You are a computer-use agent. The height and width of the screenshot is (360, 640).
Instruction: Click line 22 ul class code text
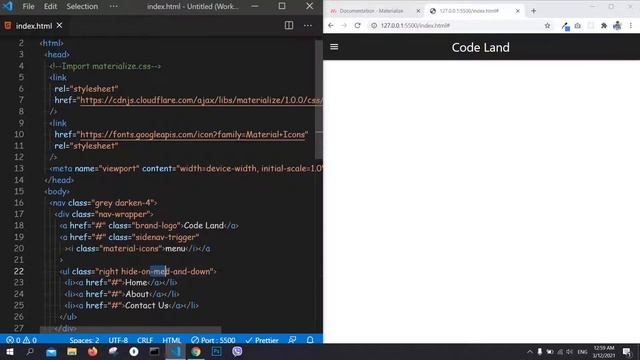coord(138,271)
